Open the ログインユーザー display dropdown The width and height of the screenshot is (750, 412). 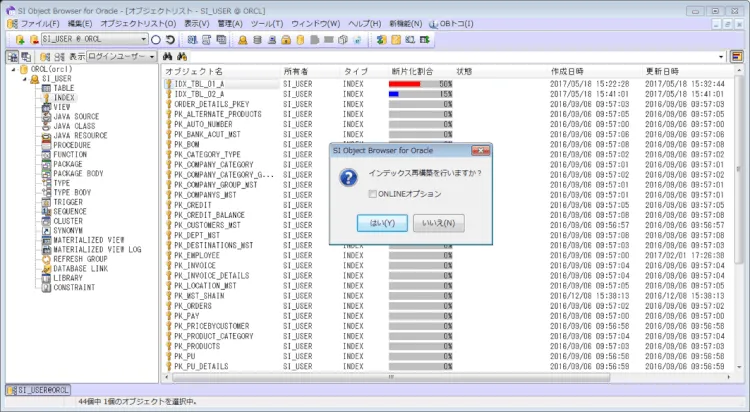click(x=152, y=56)
